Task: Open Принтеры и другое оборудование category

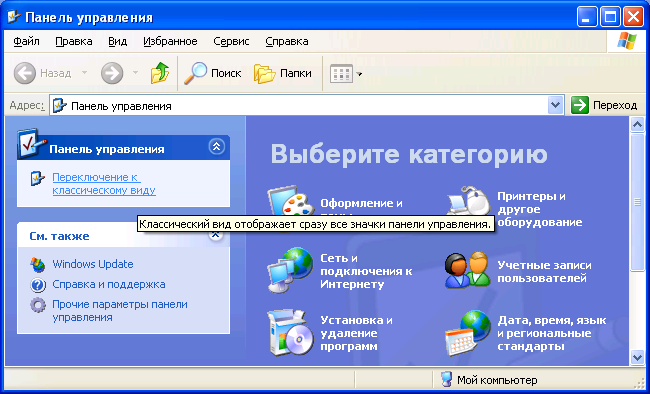Action: (x=539, y=209)
